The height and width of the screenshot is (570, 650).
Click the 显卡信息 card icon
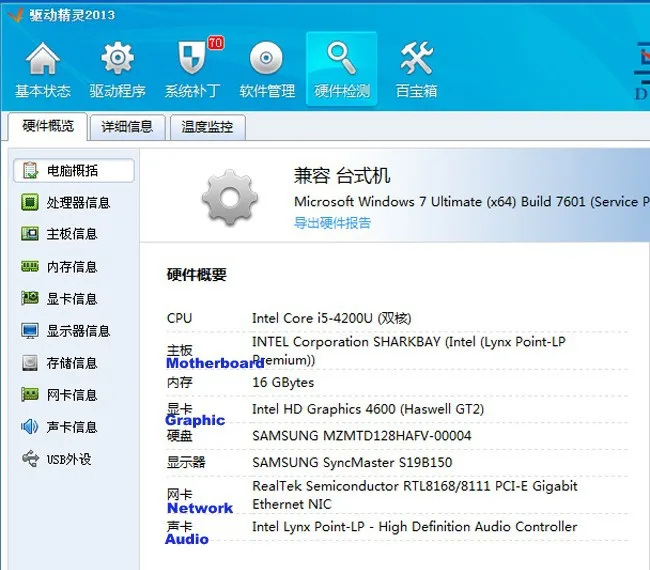(30, 298)
